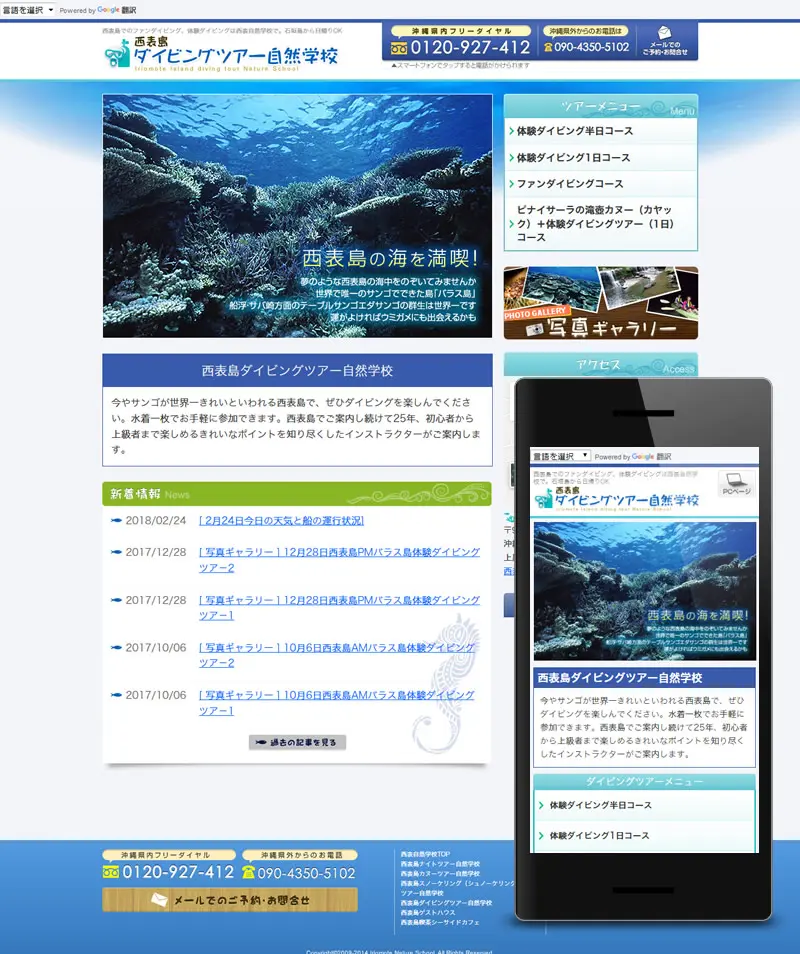Open the 言語を選択 language dropdown at page top
The width and height of the screenshot is (800, 954).
click(x=28, y=10)
